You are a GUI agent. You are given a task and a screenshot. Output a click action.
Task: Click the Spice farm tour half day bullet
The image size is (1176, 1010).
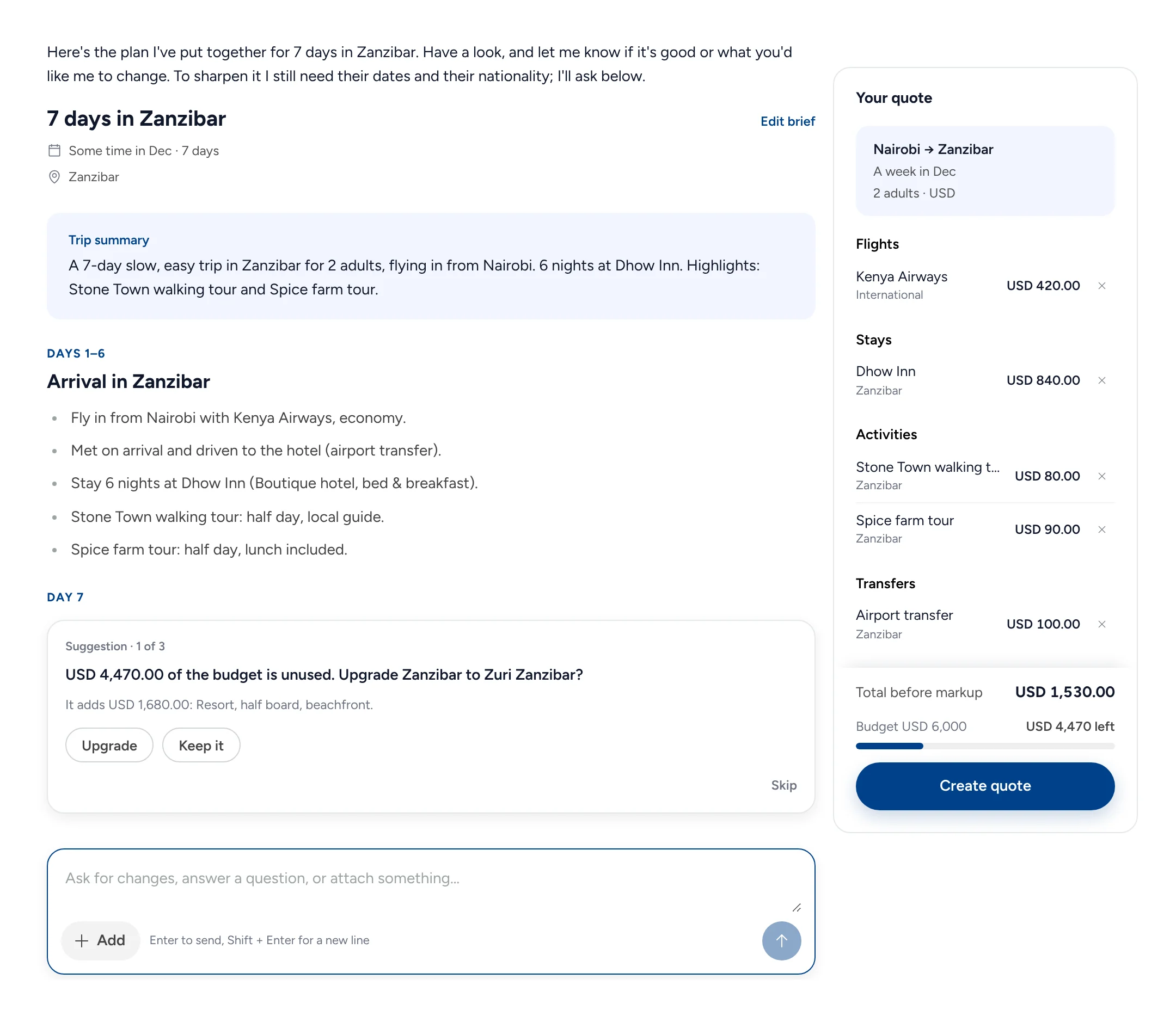tap(209, 549)
